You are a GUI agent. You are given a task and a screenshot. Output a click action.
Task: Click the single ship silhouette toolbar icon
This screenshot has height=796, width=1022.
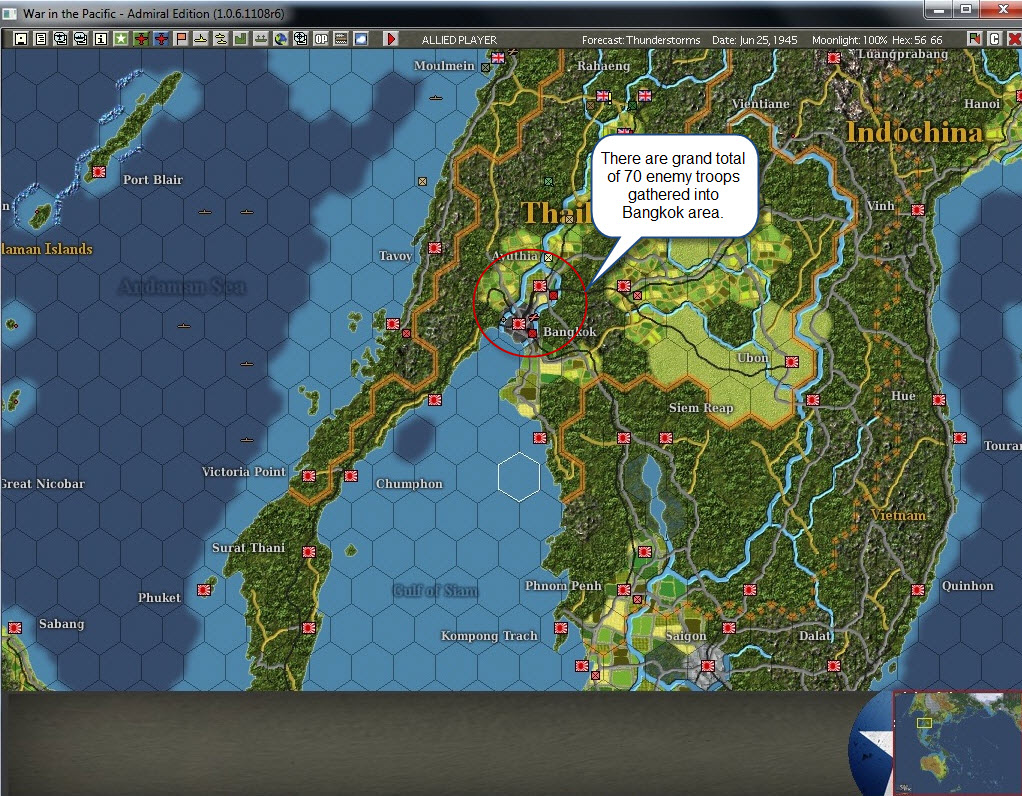(x=201, y=39)
